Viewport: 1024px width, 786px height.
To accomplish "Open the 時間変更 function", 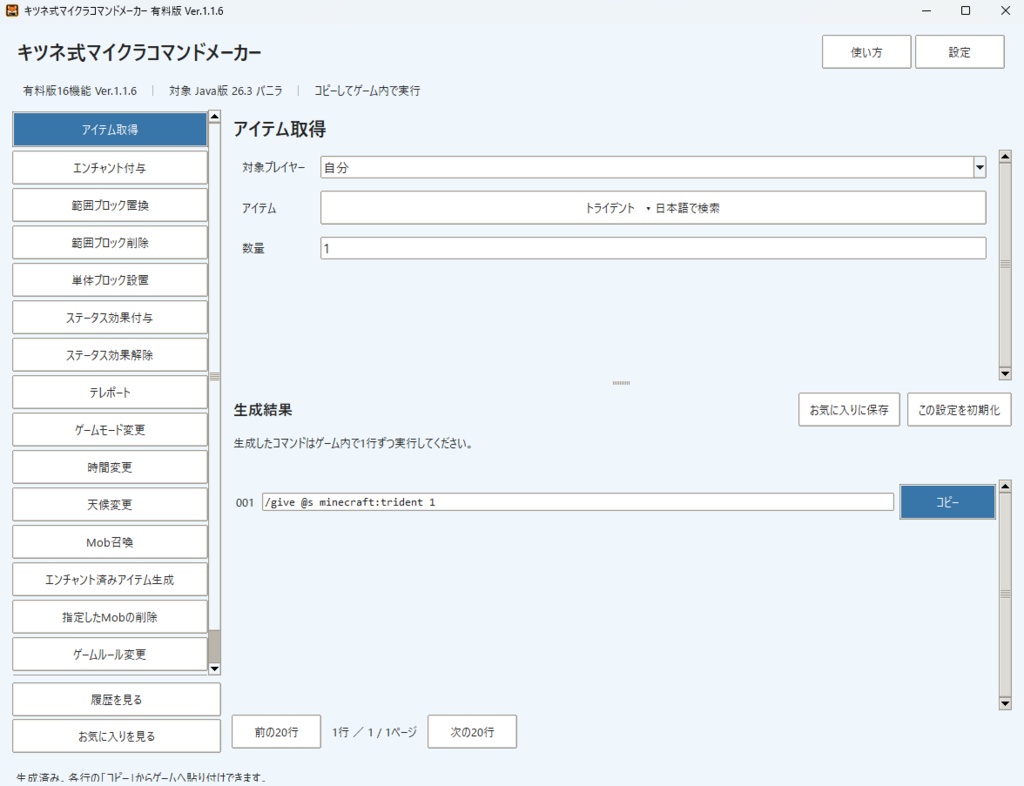I will [110, 467].
